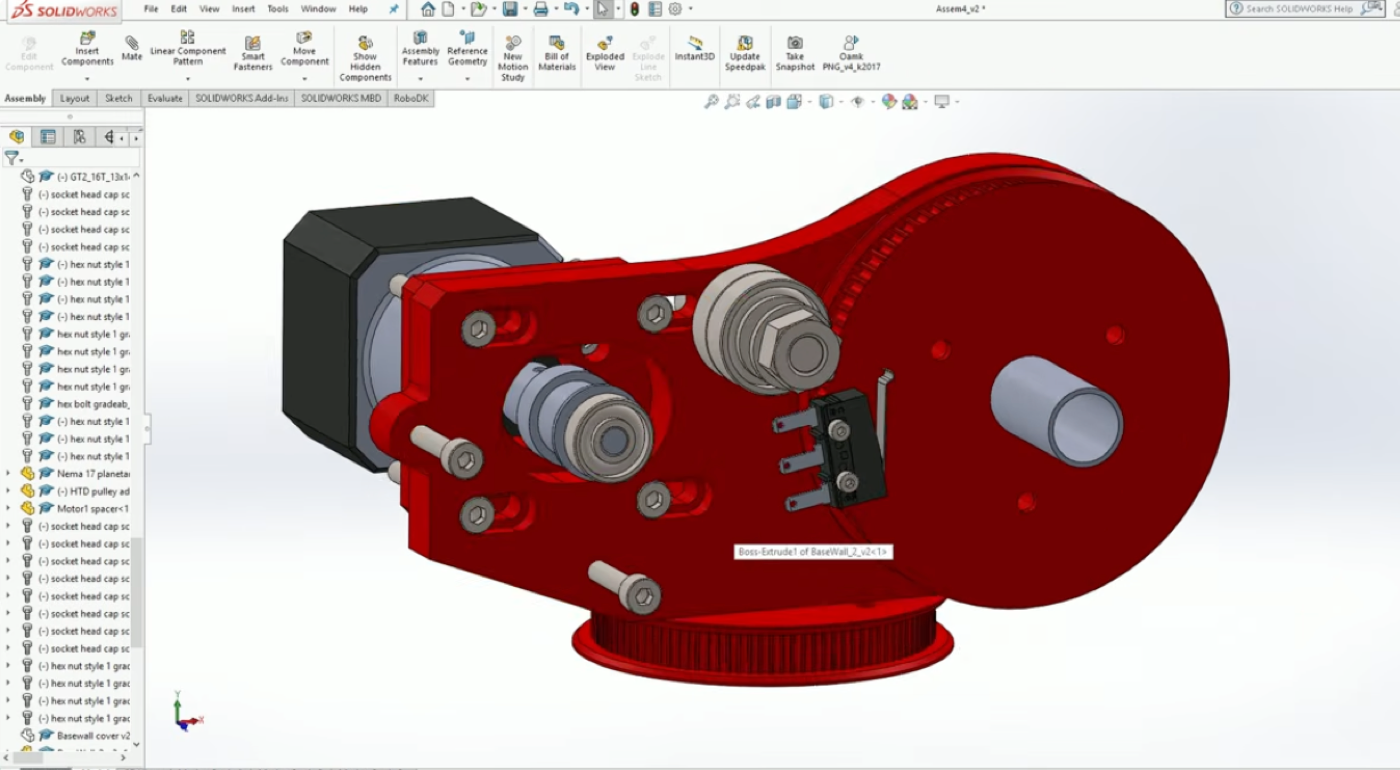Click the Instant3D button
This screenshot has height=770, width=1400.
[x=695, y=49]
